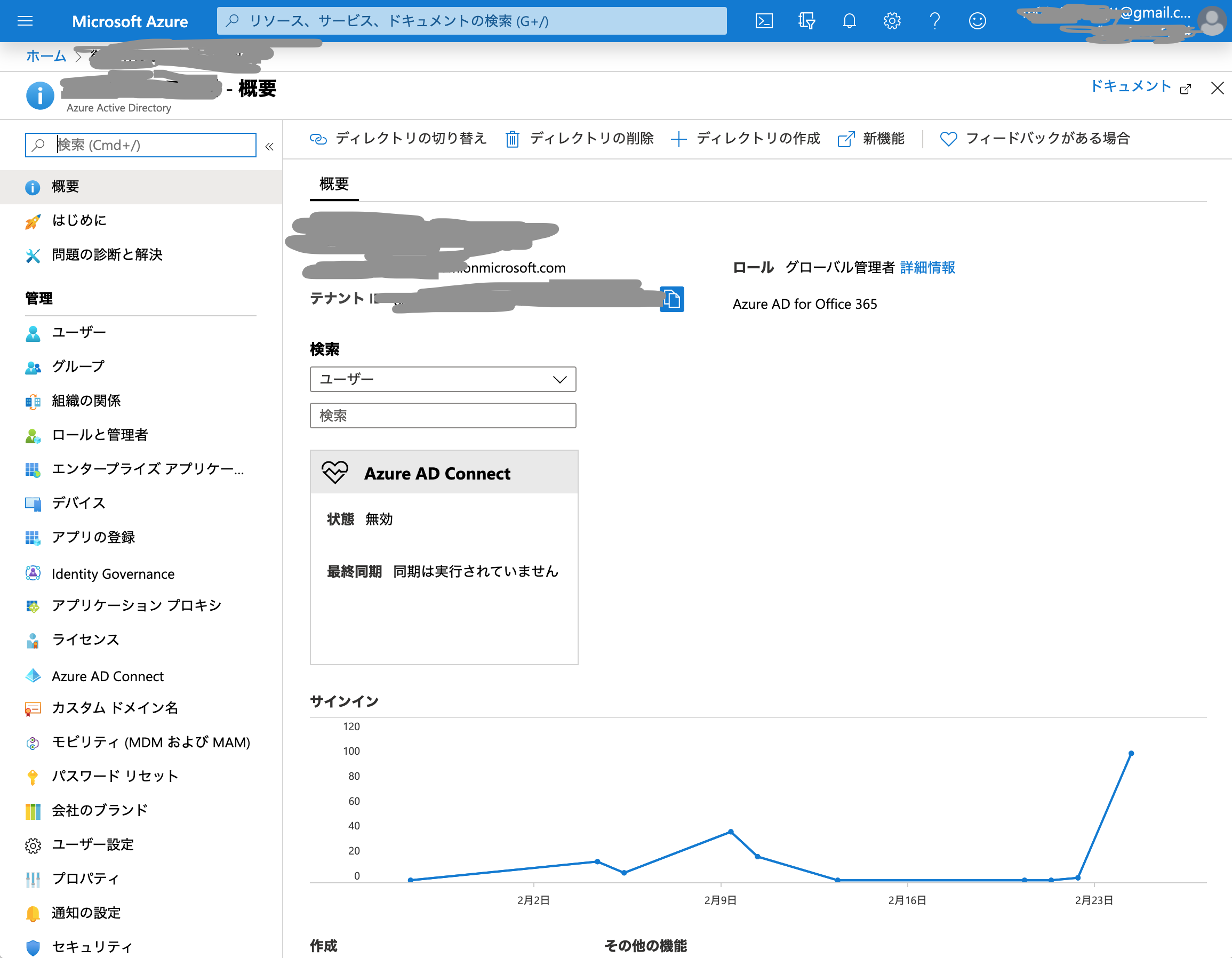Click the account avatar picture
Image resolution: width=1232 pixels, height=958 pixels.
tap(1212, 21)
